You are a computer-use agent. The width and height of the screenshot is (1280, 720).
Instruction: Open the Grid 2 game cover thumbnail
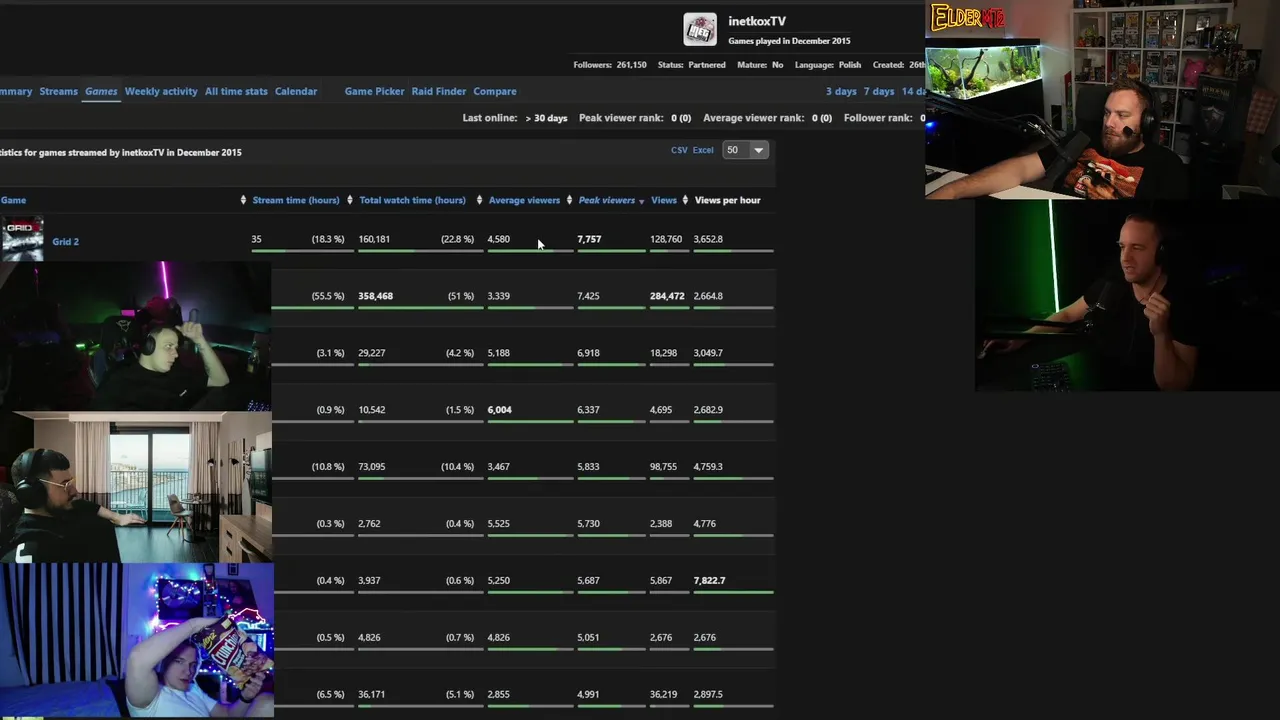tap(22, 240)
